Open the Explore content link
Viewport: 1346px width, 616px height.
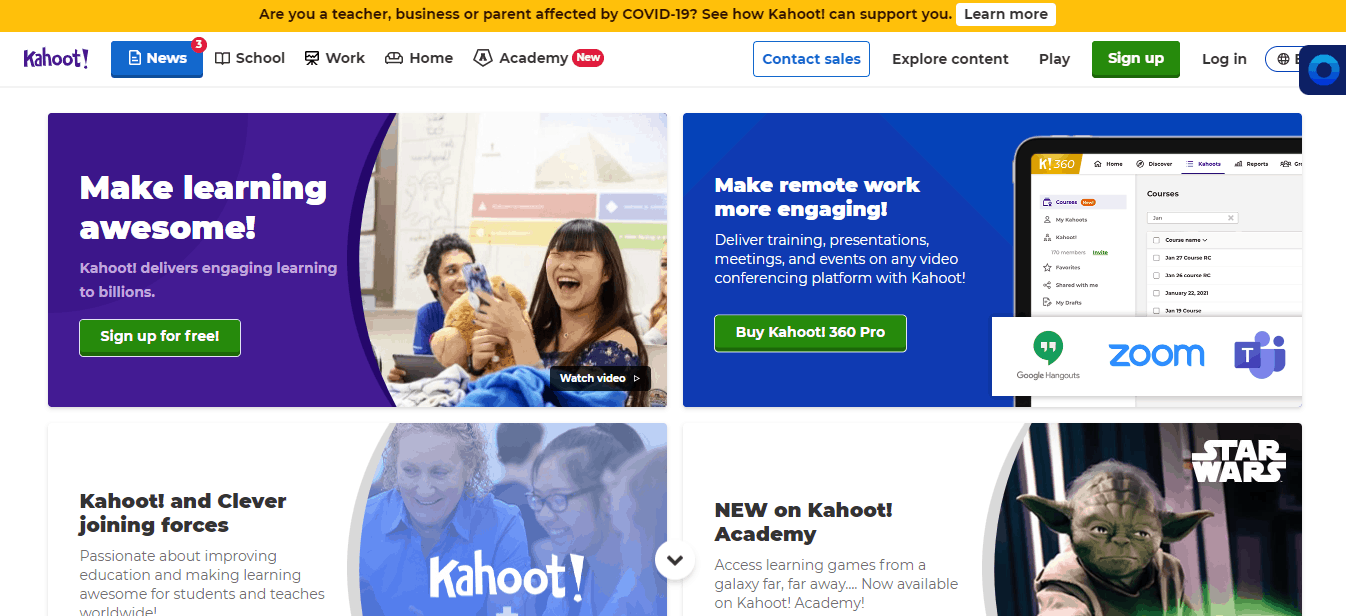click(x=950, y=59)
